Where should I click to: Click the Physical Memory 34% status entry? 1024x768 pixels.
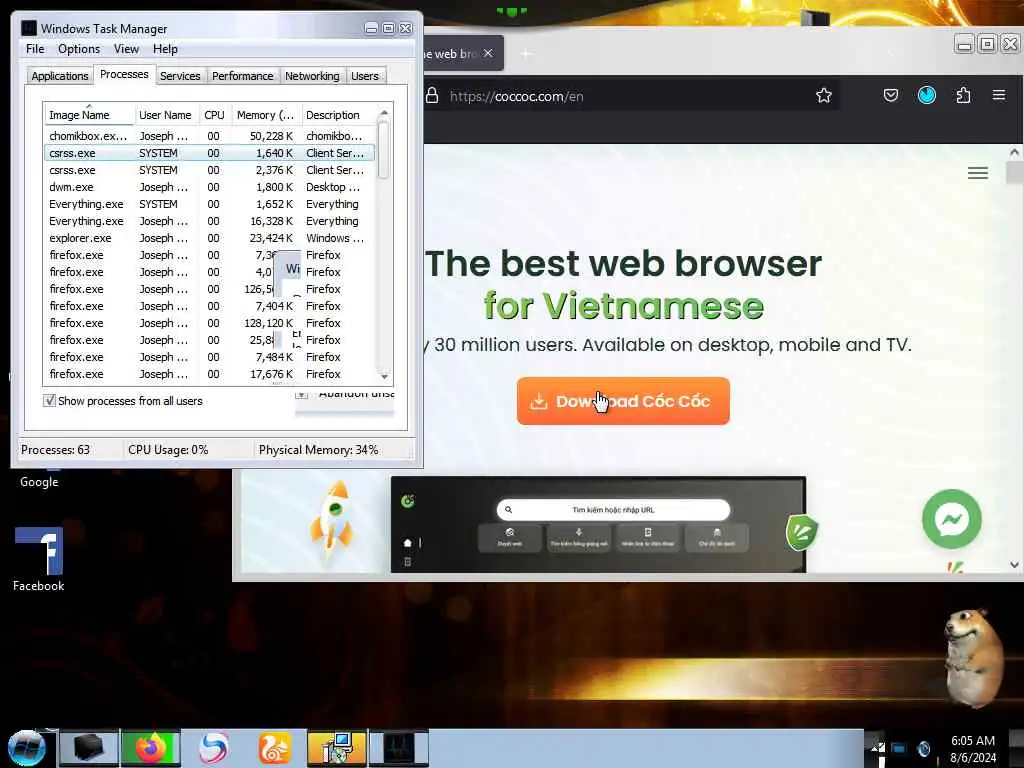tap(318, 450)
